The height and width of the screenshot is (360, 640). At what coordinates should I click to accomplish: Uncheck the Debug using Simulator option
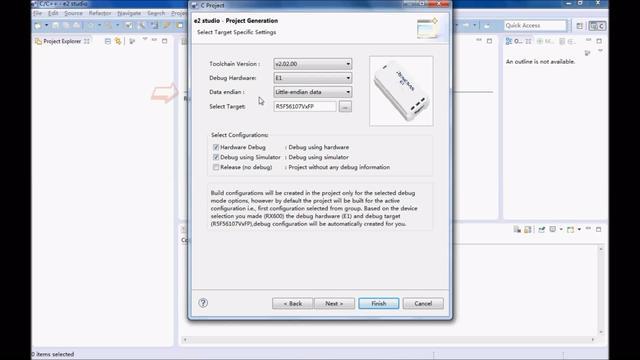(x=216, y=157)
